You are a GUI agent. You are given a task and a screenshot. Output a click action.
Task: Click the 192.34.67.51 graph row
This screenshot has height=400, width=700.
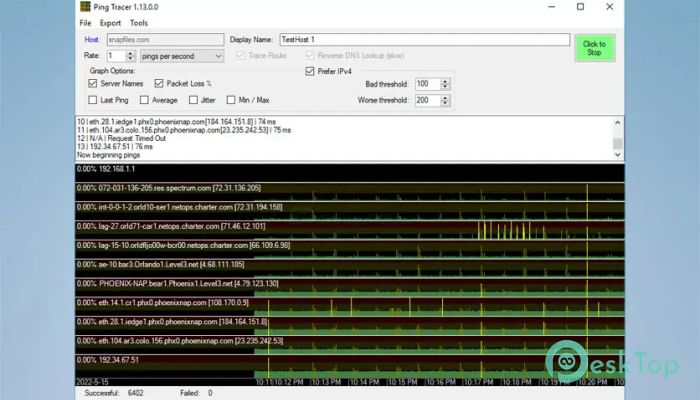tap(350, 366)
